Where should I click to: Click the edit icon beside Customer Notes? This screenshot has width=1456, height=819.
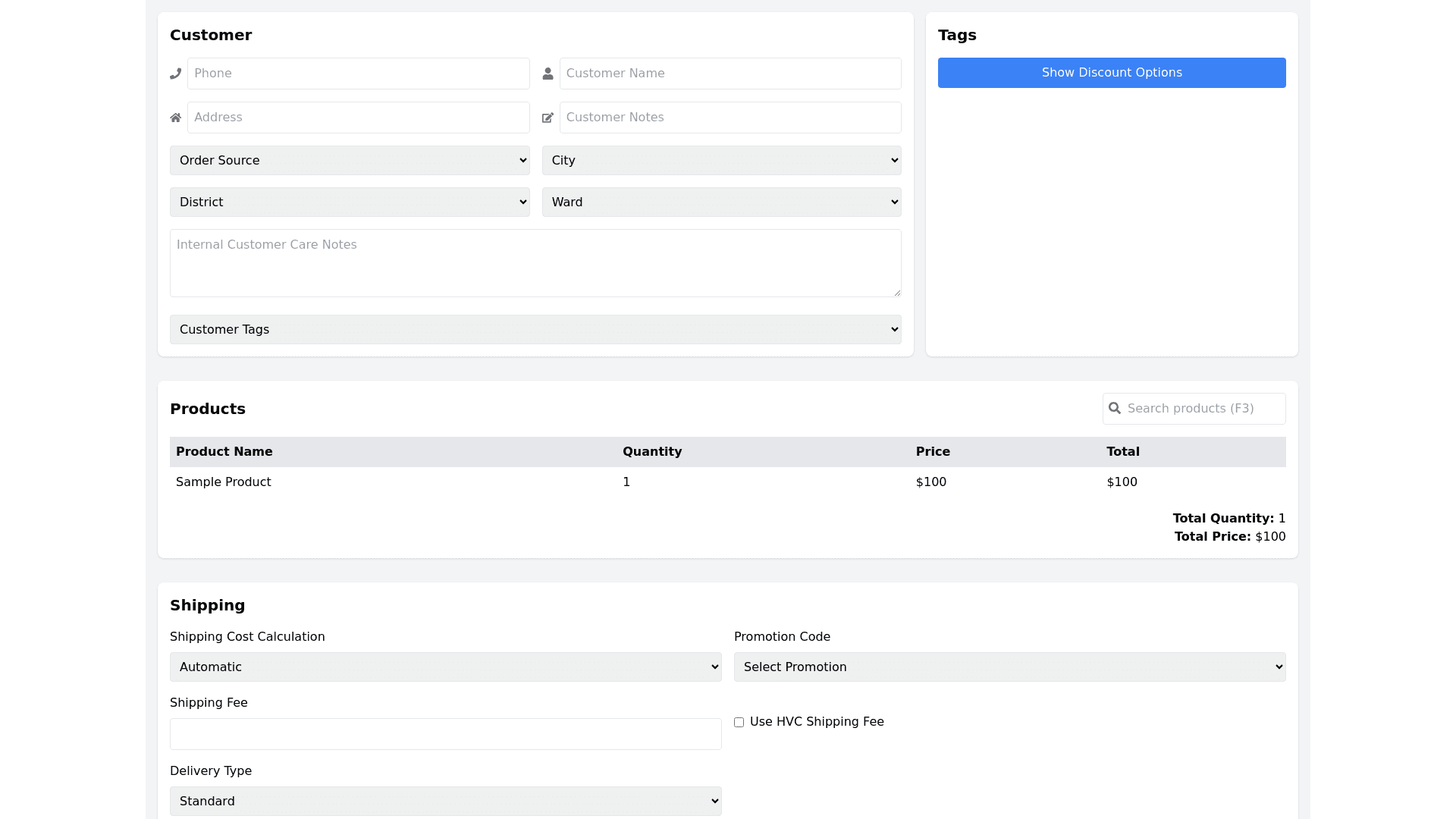pyautogui.click(x=548, y=118)
